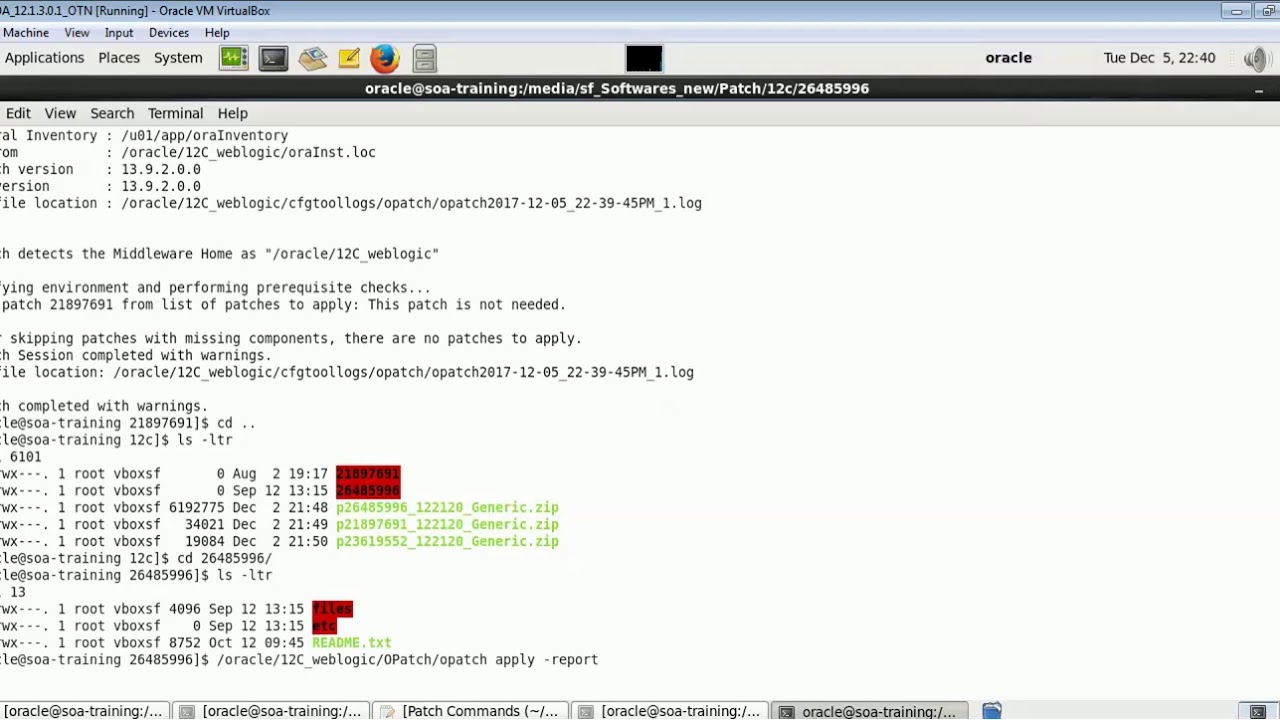Open the VirtualBox View menu
This screenshot has height=720, width=1280.
[77, 33]
